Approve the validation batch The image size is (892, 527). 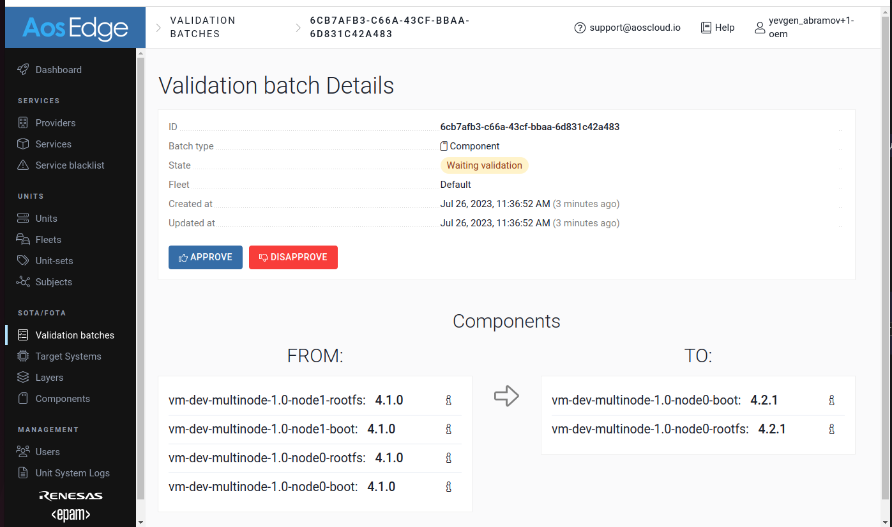coord(205,257)
